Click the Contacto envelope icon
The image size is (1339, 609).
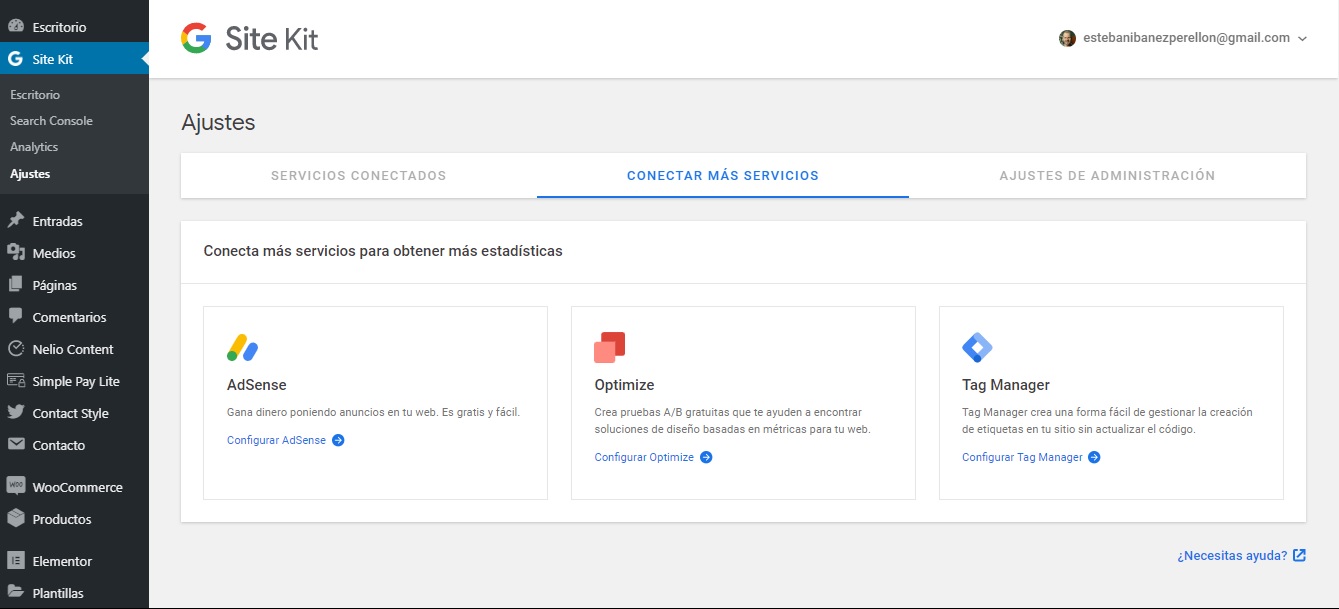click(15, 445)
